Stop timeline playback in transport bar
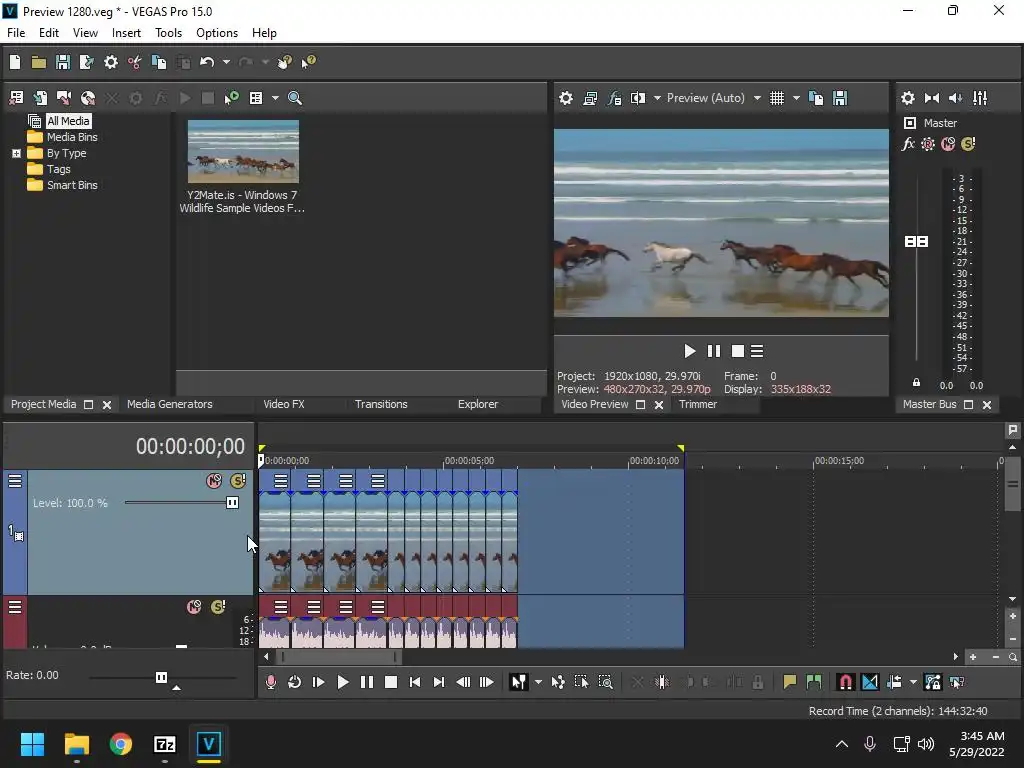The height and width of the screenshot is (768, 1024). point(391,682)
